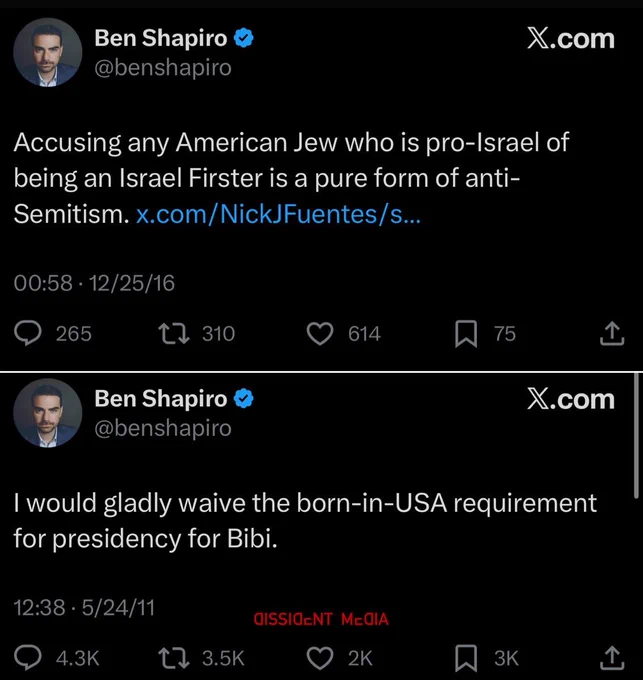Image resolution: width=643 pixels, height=680 pixels.
Task: Bookmark the tweet with 3K bookmarks
Action: click(465, 657)
